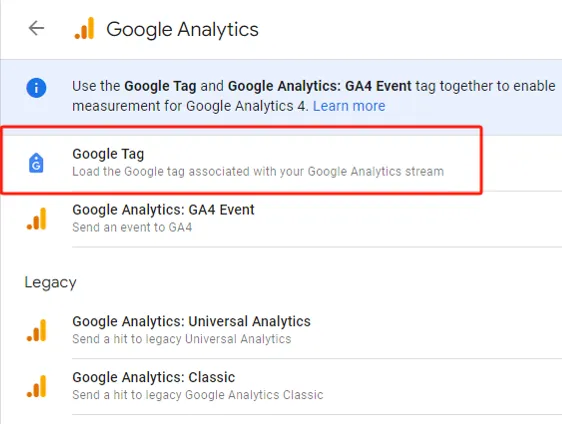Select Google Analytics: Universal Analytics title
The image size is (562, 424).
point(191,321)
